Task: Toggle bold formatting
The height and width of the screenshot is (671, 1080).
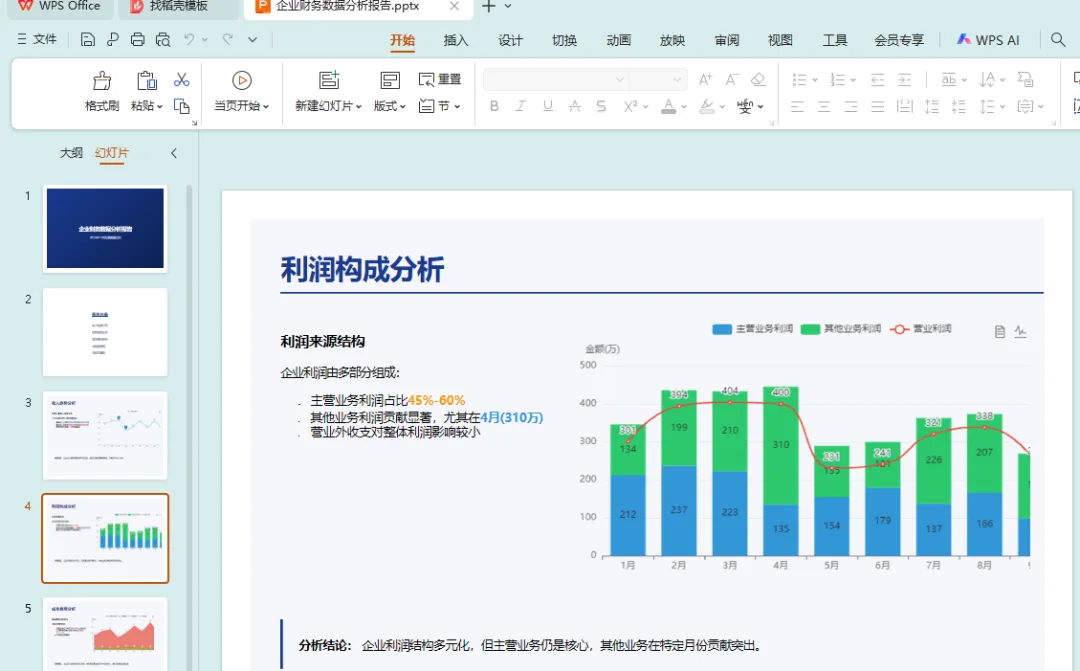Action: point(493,106)
